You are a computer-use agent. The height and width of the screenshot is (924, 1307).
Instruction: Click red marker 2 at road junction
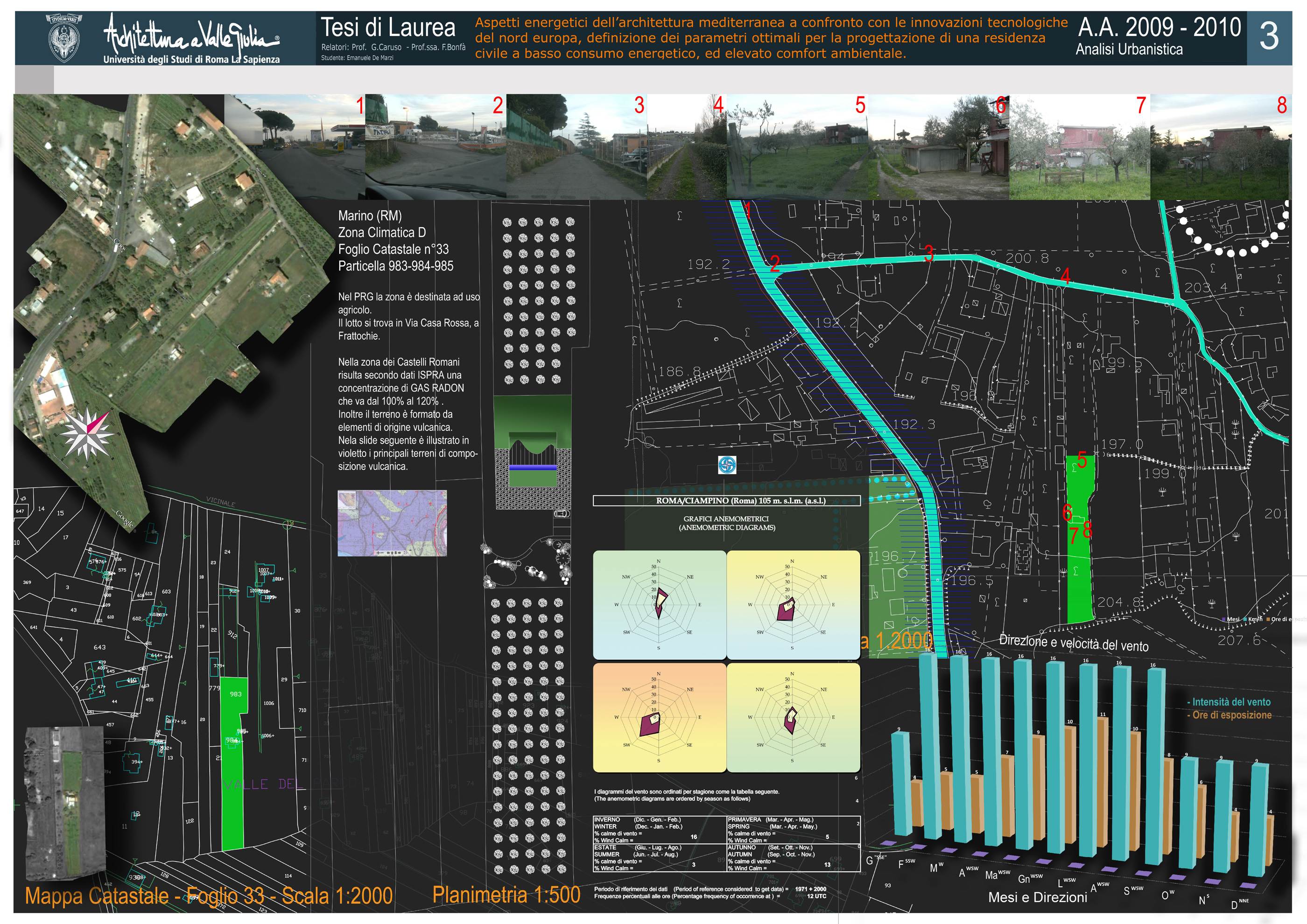[775, 263]
